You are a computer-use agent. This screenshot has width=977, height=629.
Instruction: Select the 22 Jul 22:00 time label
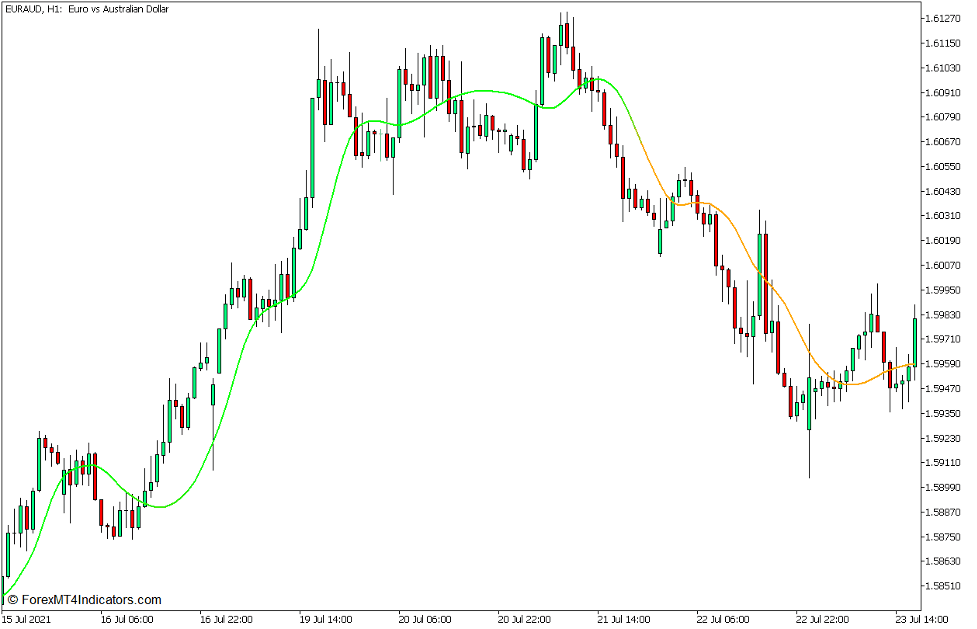[821, 620]
